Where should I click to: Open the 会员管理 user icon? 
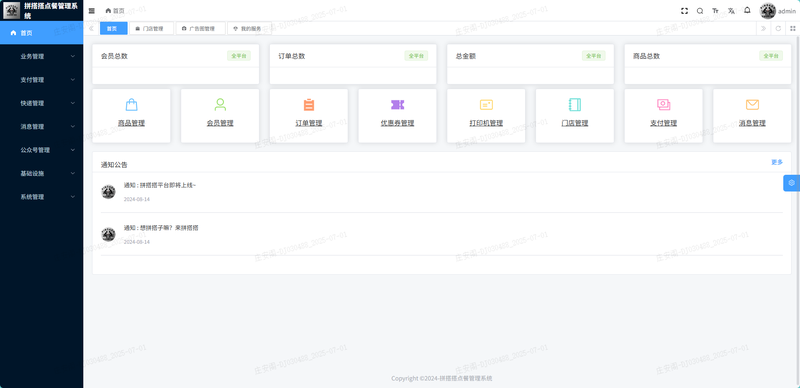pyautogui.click(x=220, y=105)
